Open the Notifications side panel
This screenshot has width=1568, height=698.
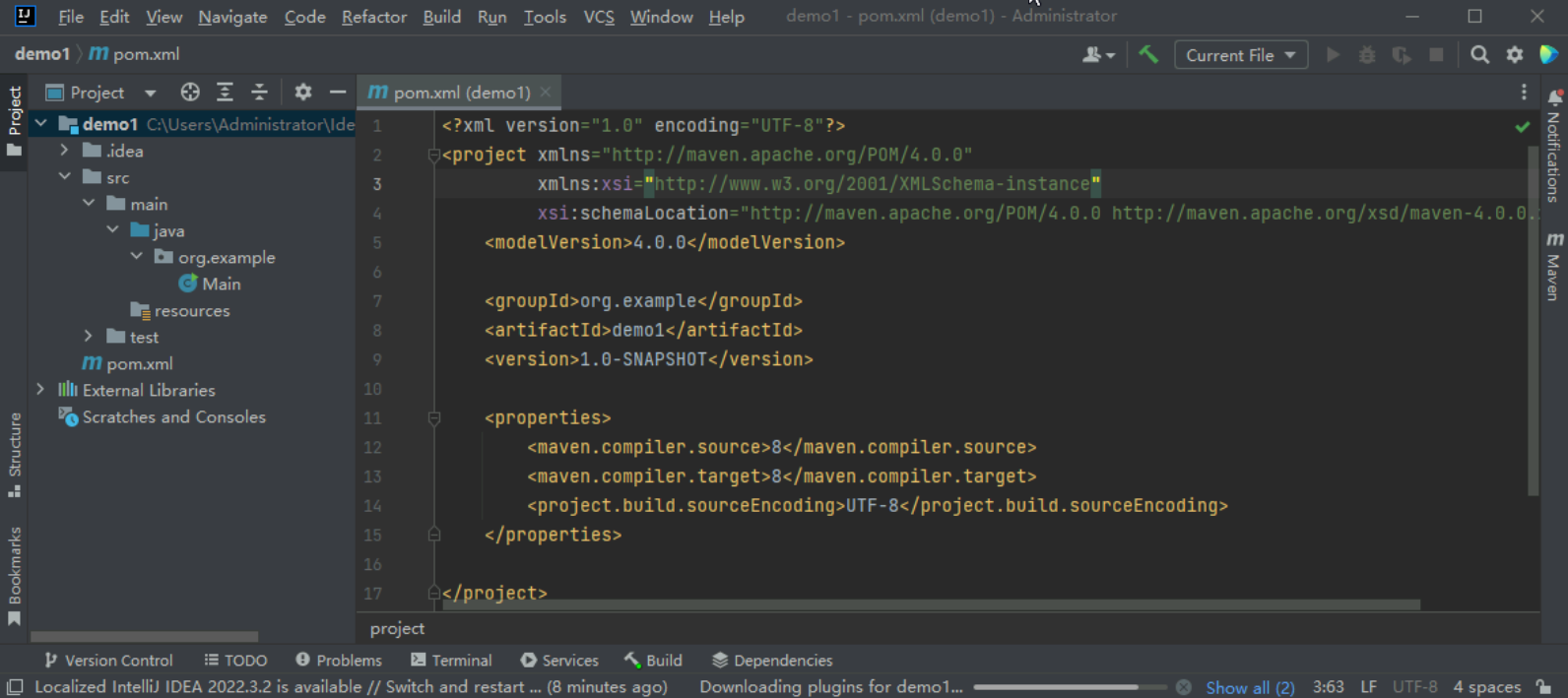tap(1553, 146)
